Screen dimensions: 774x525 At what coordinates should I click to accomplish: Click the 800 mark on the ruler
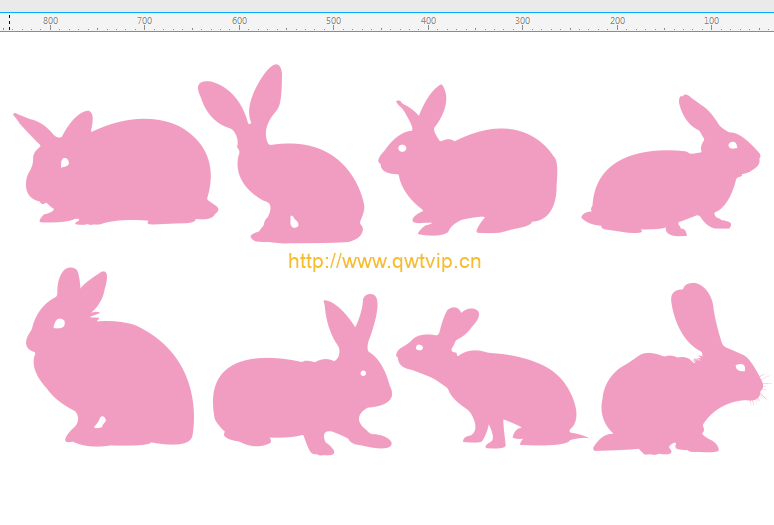click(50, 21)
